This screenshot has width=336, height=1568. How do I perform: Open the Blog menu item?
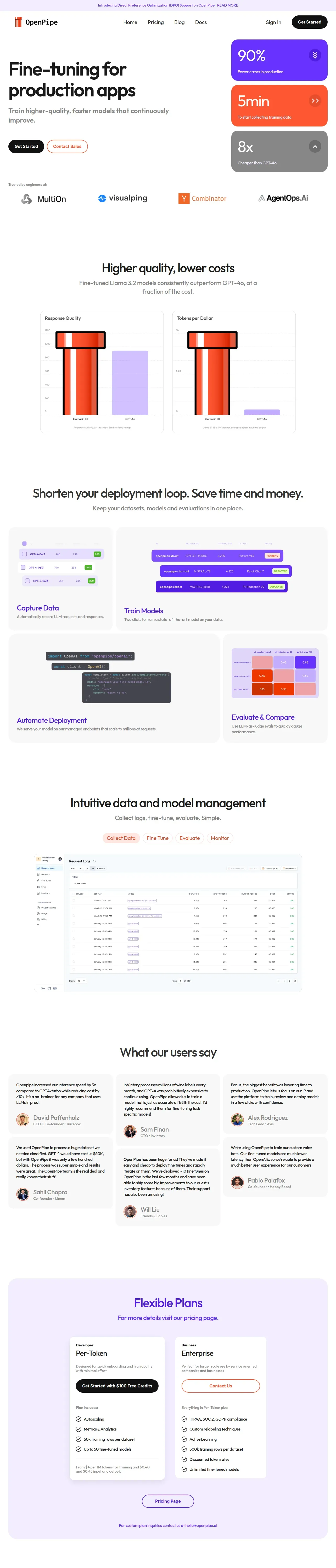point(179,22)
